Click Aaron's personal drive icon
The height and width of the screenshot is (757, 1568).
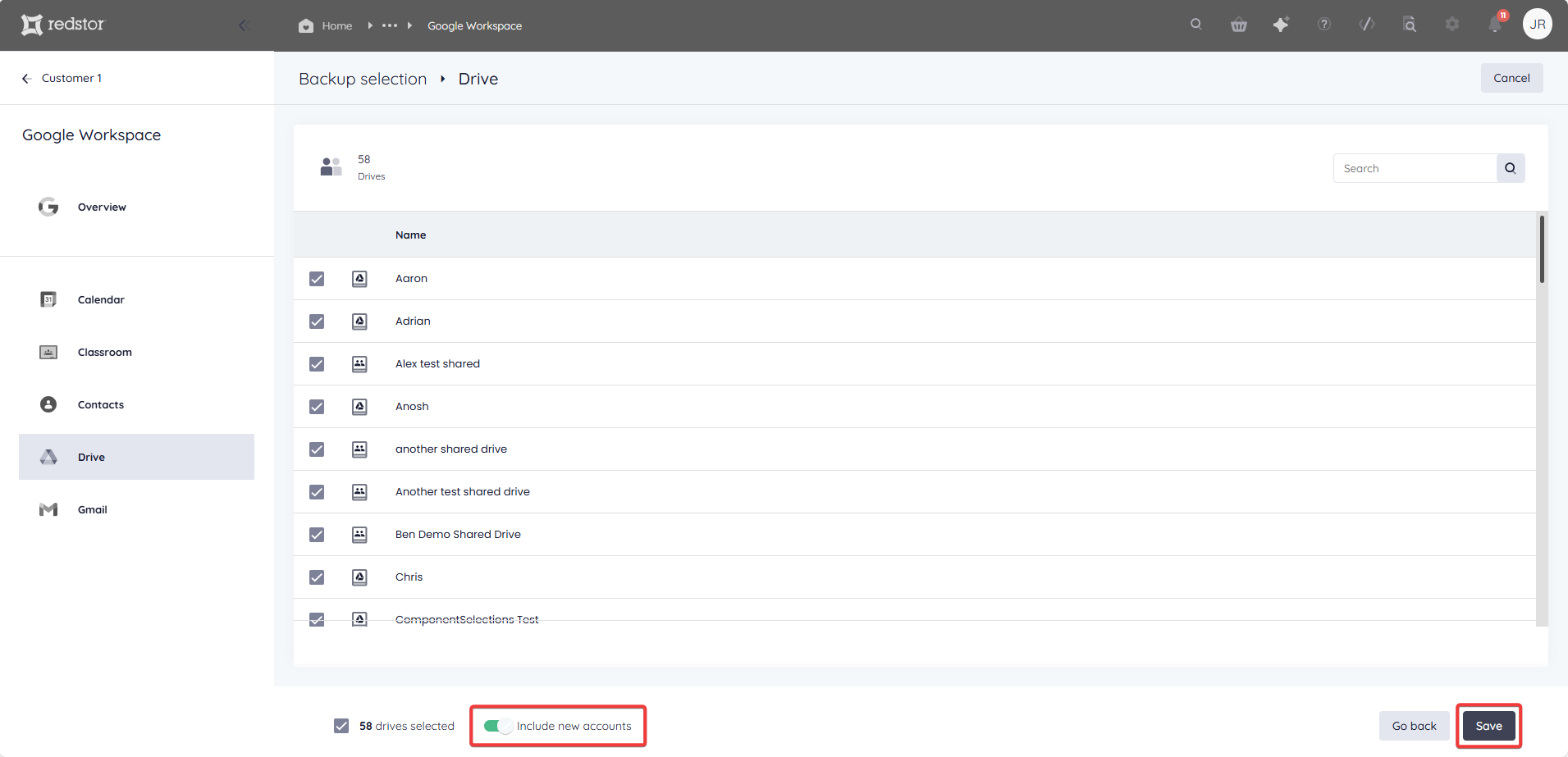click(x=359, y=279)
